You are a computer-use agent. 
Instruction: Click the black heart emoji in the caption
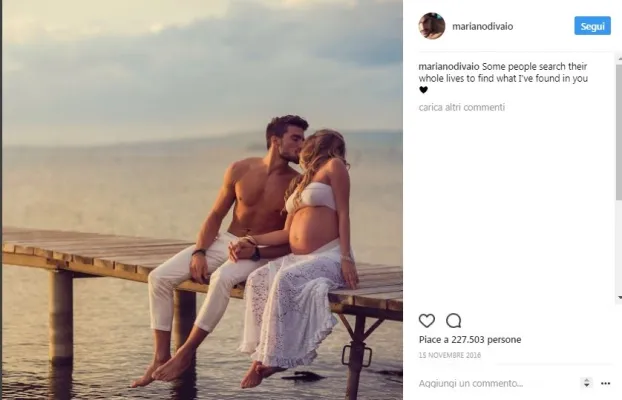(x=423, y=90)
